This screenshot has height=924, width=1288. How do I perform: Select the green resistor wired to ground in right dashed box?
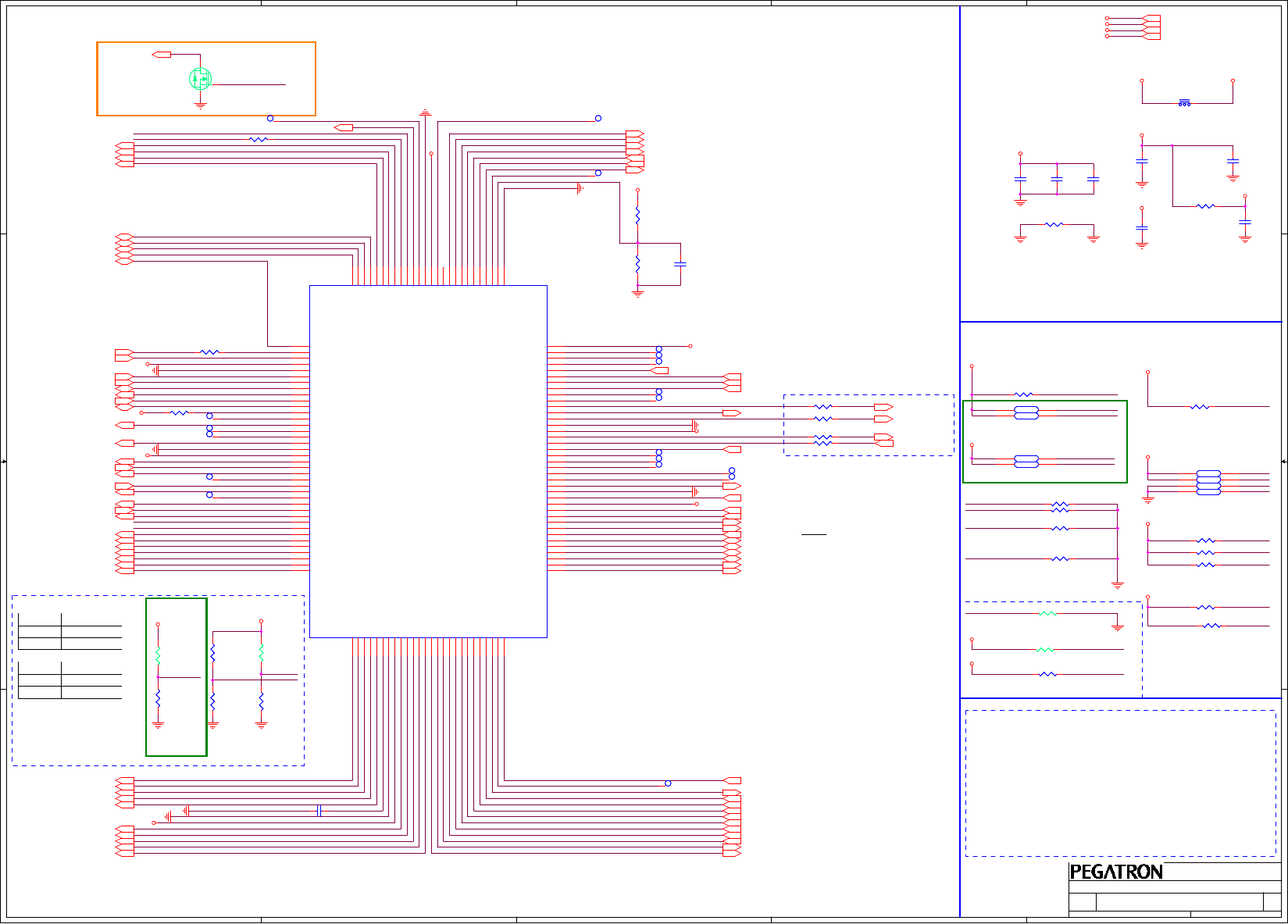pyautogui.click(x=1047, y=614)
